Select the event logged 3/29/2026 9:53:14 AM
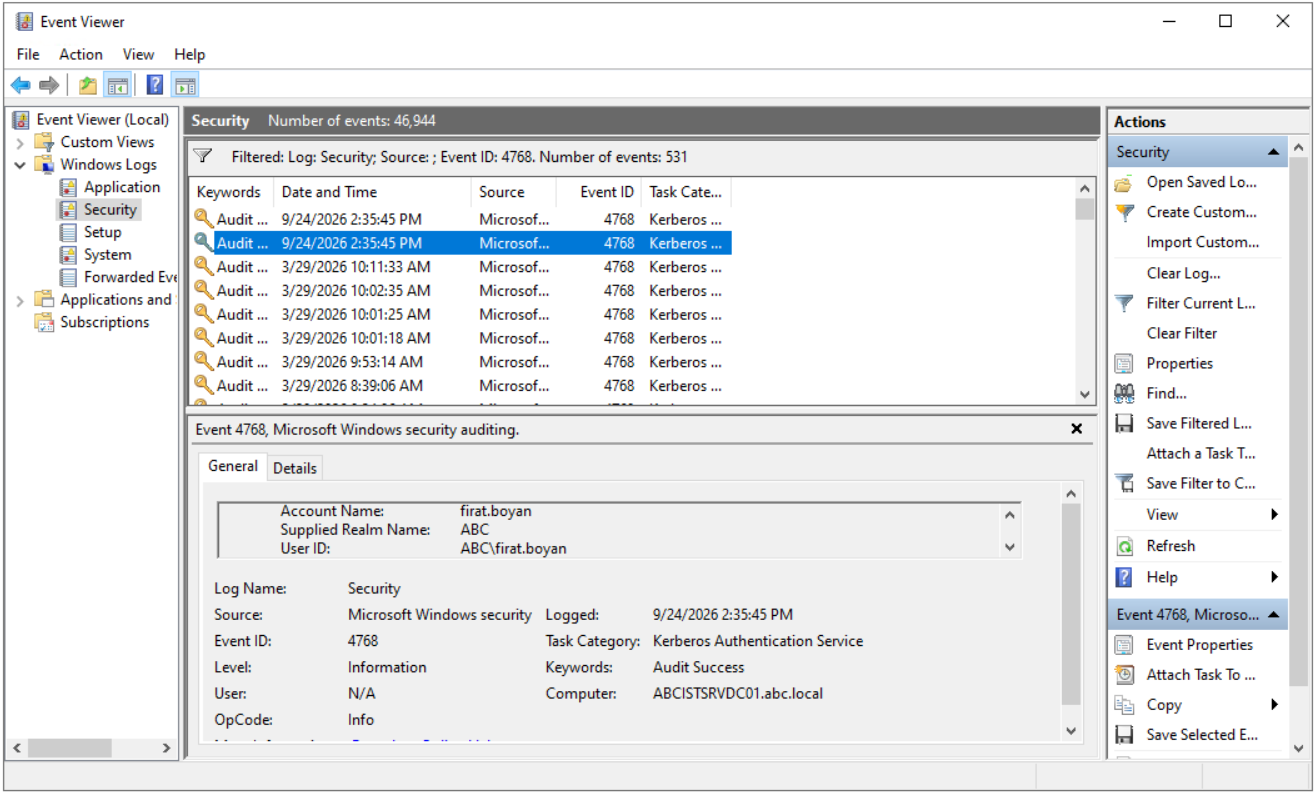 460,362
